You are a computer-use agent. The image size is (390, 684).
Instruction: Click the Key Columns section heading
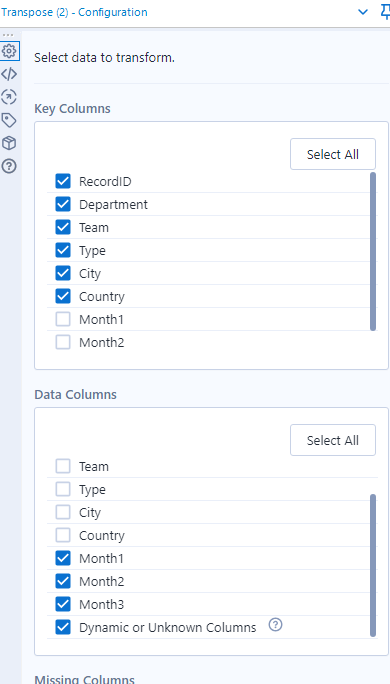click(72, 108)
